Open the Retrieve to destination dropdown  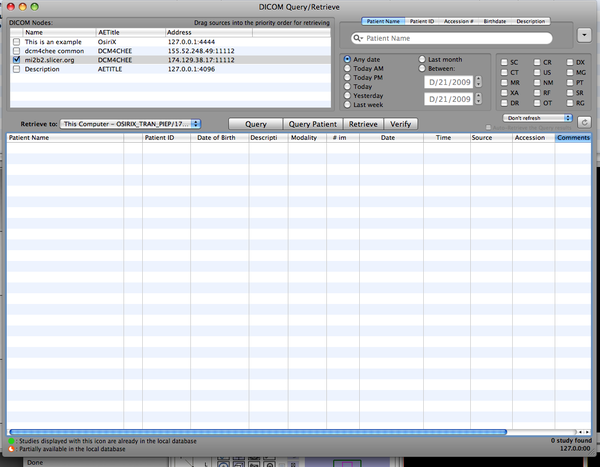pos(129,124)
